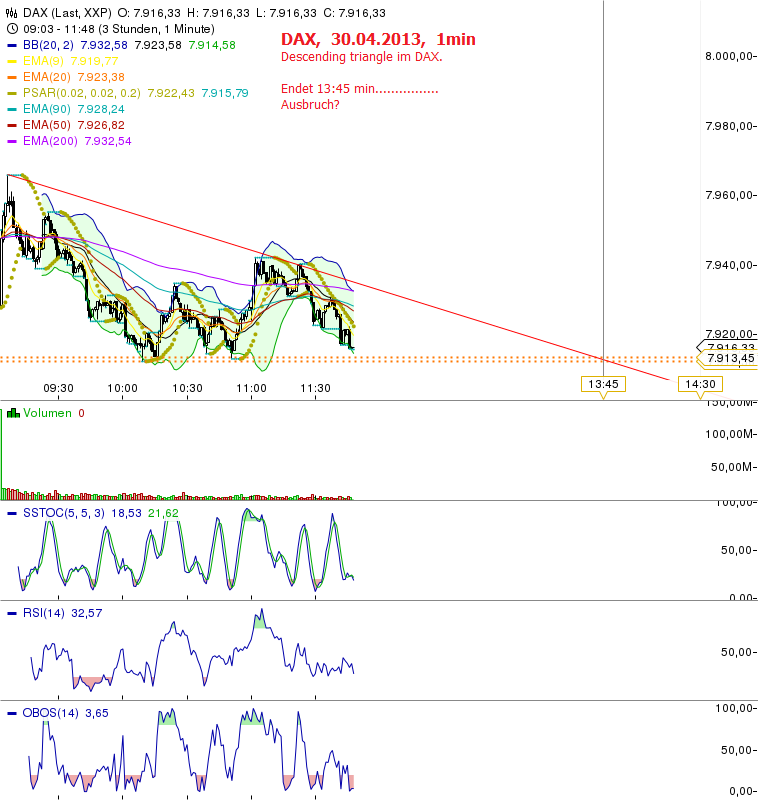Click the annotation Ausbruch?

(x=310, y=105)
